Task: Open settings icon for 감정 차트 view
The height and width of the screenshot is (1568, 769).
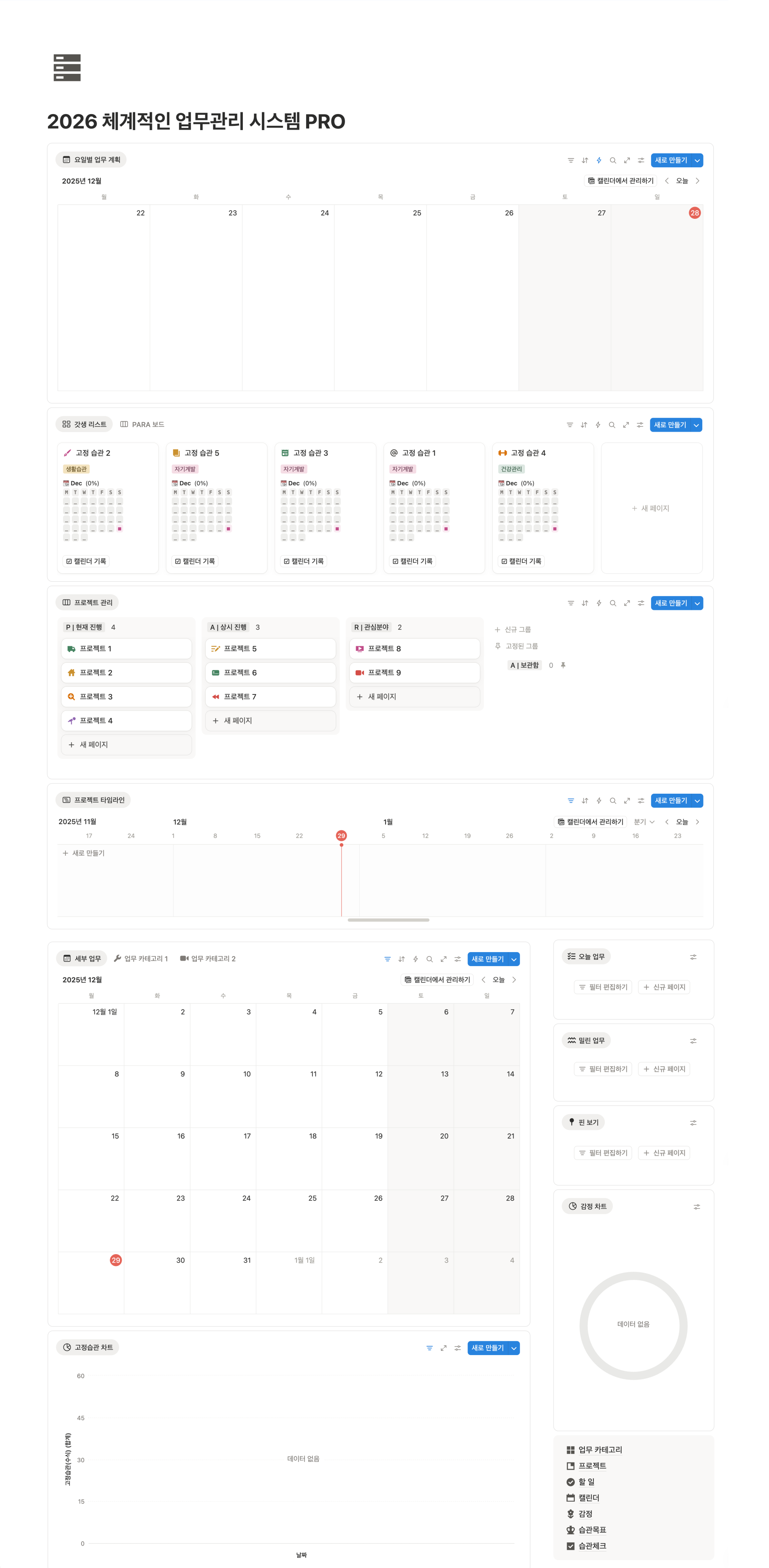Action: click(x=697, y=1206)
